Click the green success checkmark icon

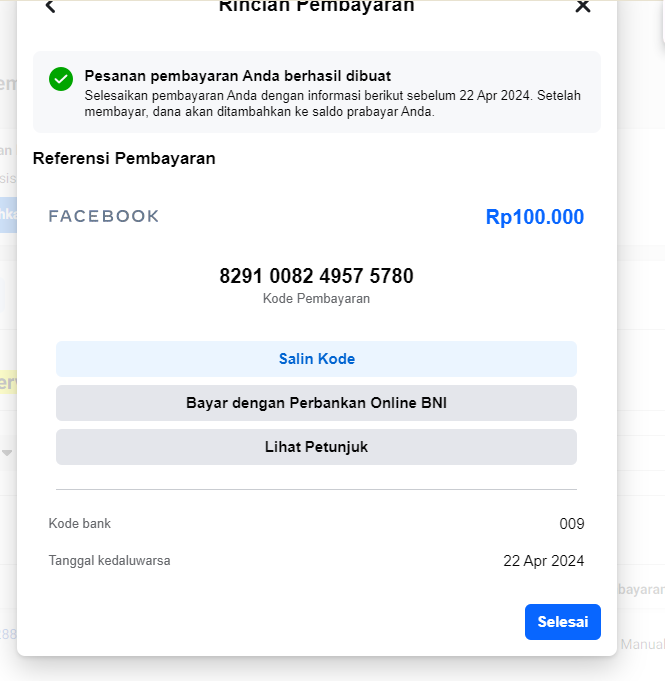tap(61, 79)
